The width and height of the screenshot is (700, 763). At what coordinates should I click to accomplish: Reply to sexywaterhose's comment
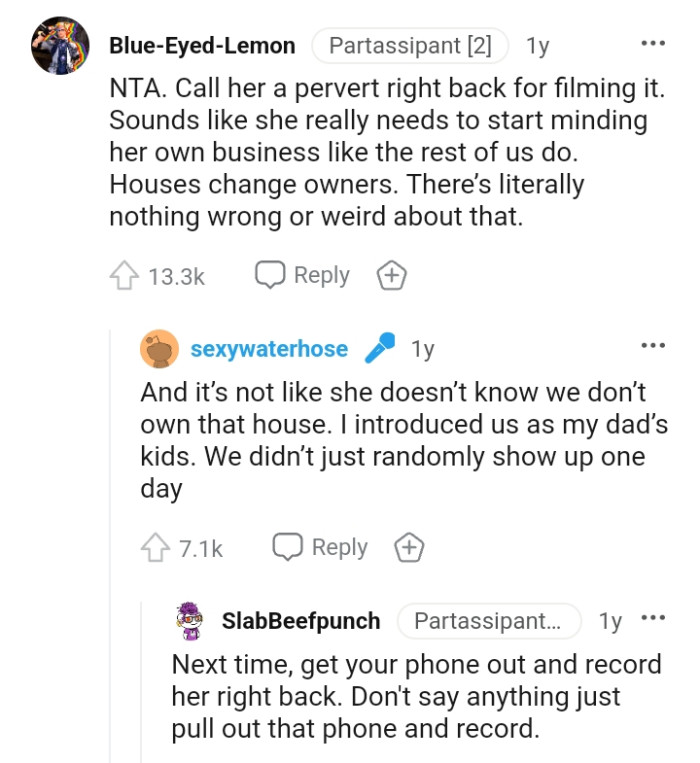coord(320,548)
